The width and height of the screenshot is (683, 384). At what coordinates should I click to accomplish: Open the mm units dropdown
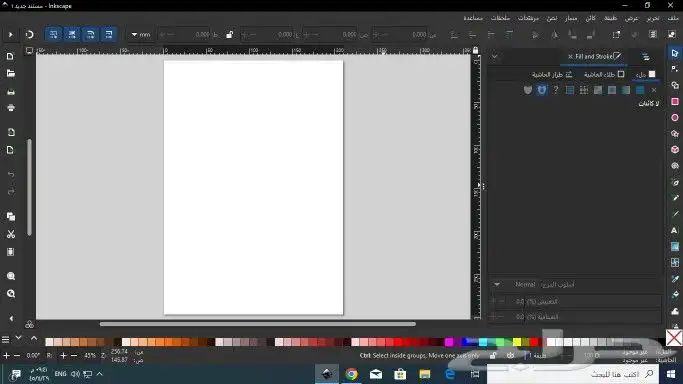pos(141,34)
